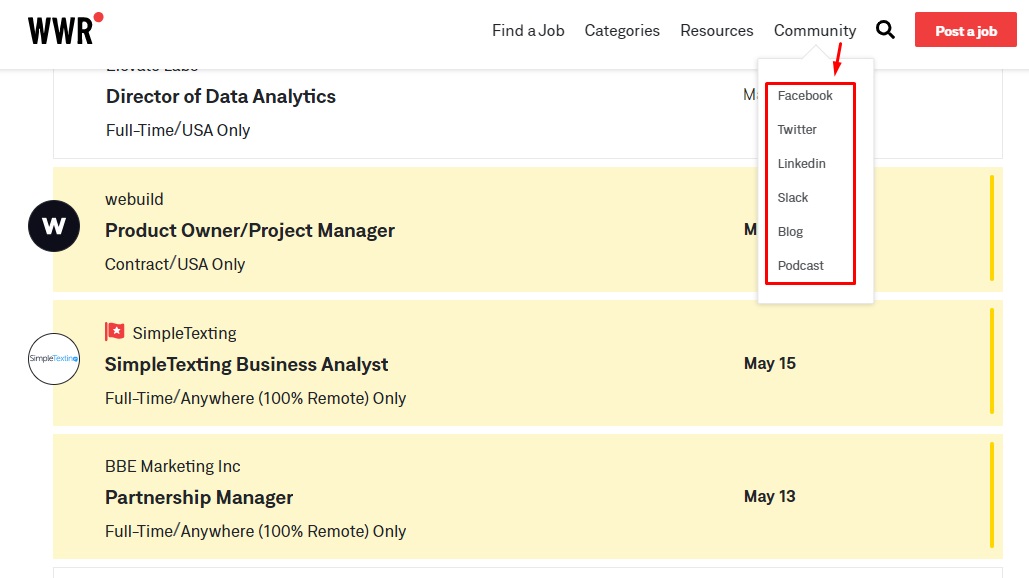Click the red flag icon beside SimpleTexting
The height and width of the screenshot is (578, 1029).
click(x=115, y=331)
